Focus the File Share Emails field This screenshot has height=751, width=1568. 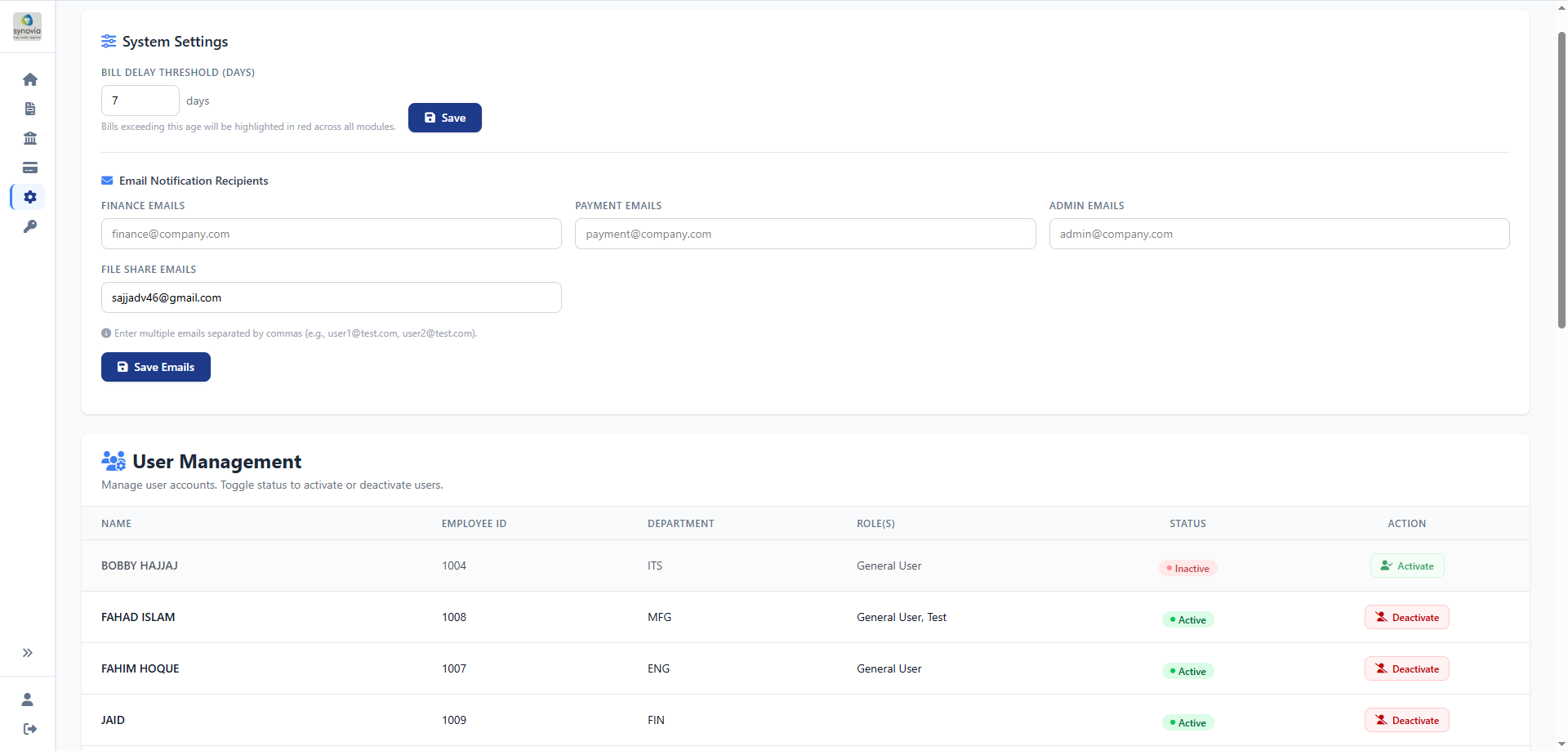[332, 297]
